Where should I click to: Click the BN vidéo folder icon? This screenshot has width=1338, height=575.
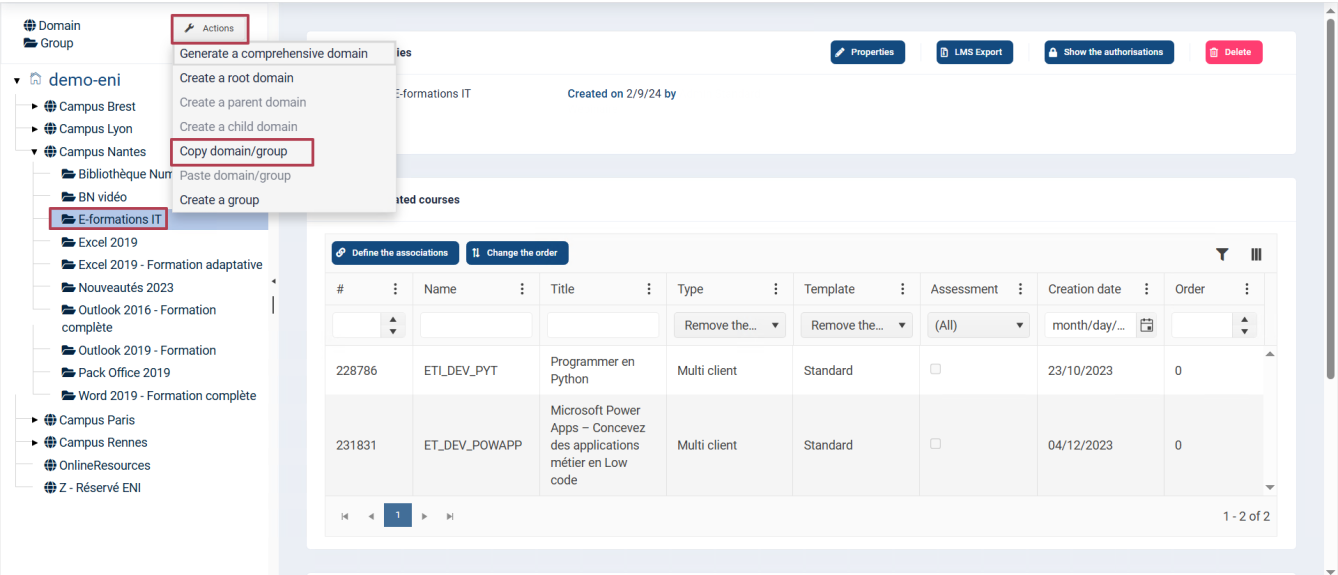[x=69, y=197]
